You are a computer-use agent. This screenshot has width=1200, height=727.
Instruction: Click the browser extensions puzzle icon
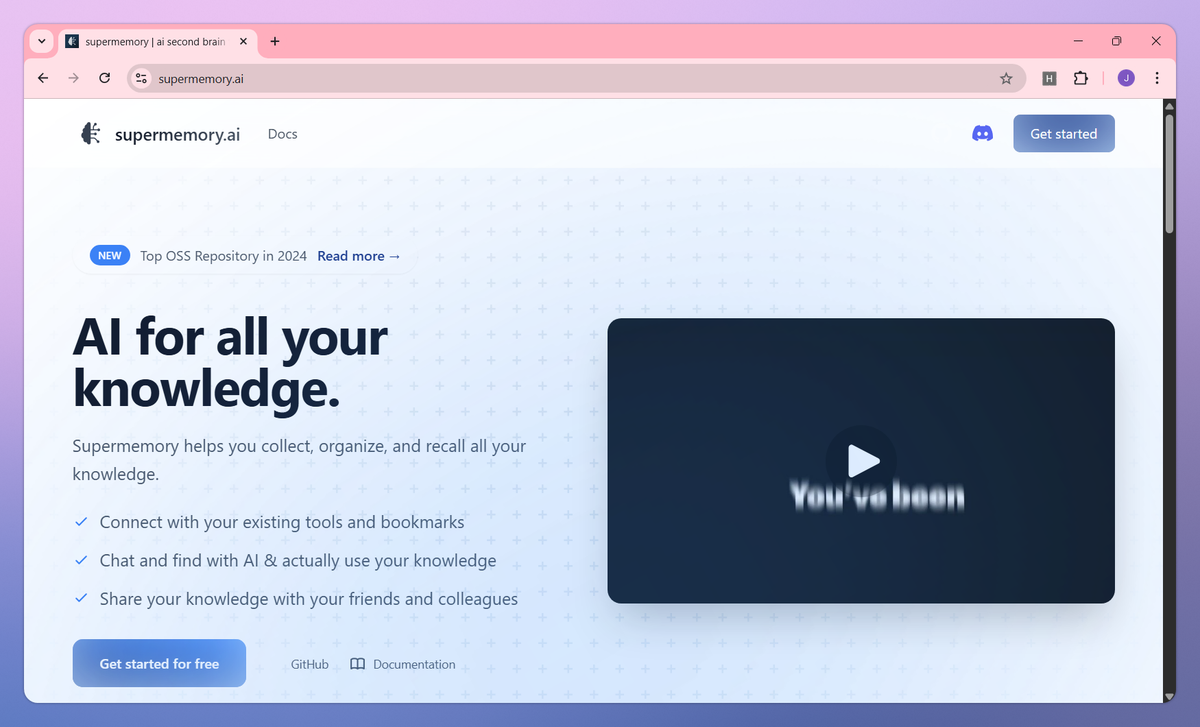coord(1081,78)
